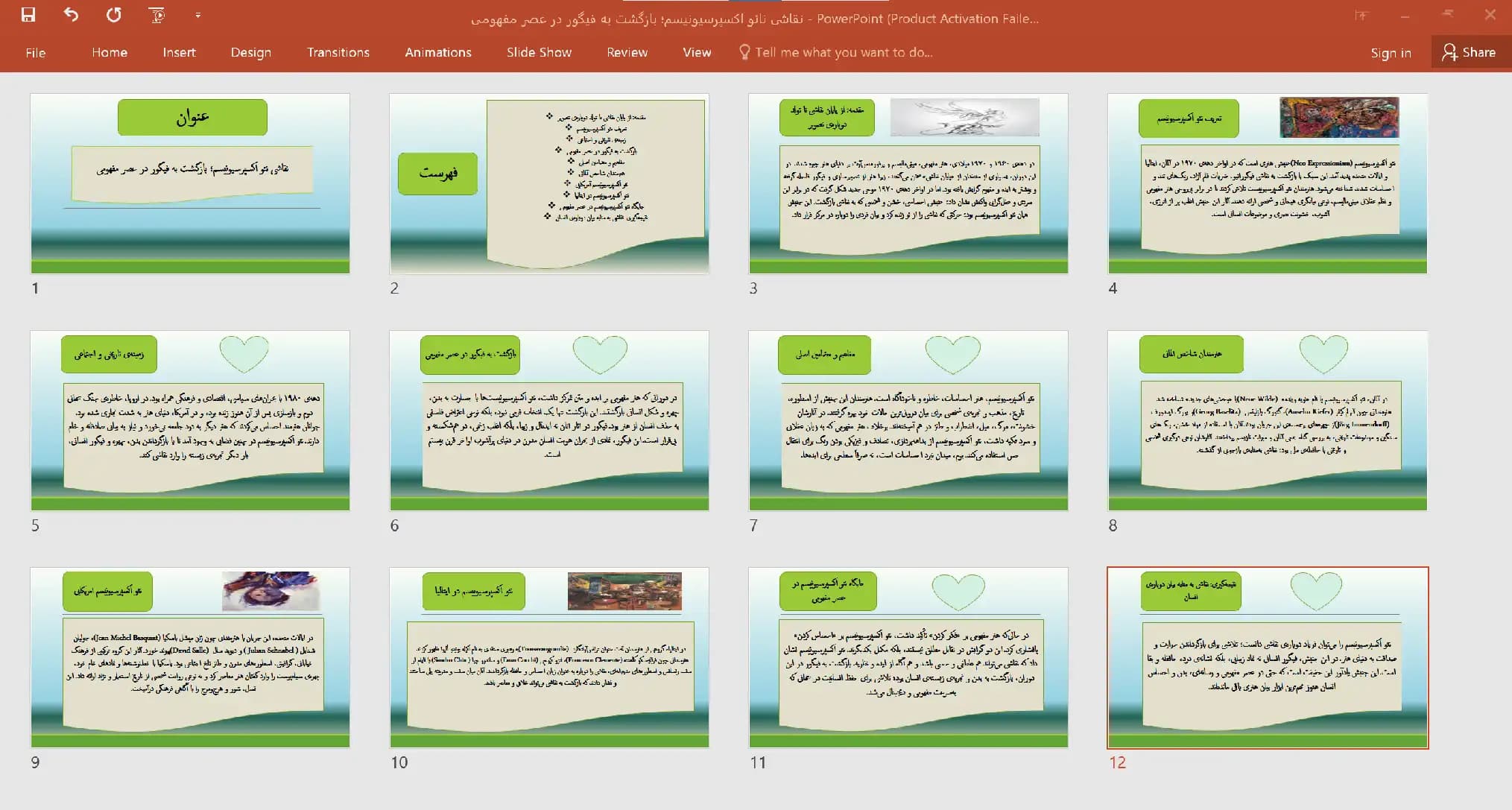Image resolution: width=1512 pixels, height=810 pixels.
Task: Select slide 8 thumbnail
Action: 1268,421
